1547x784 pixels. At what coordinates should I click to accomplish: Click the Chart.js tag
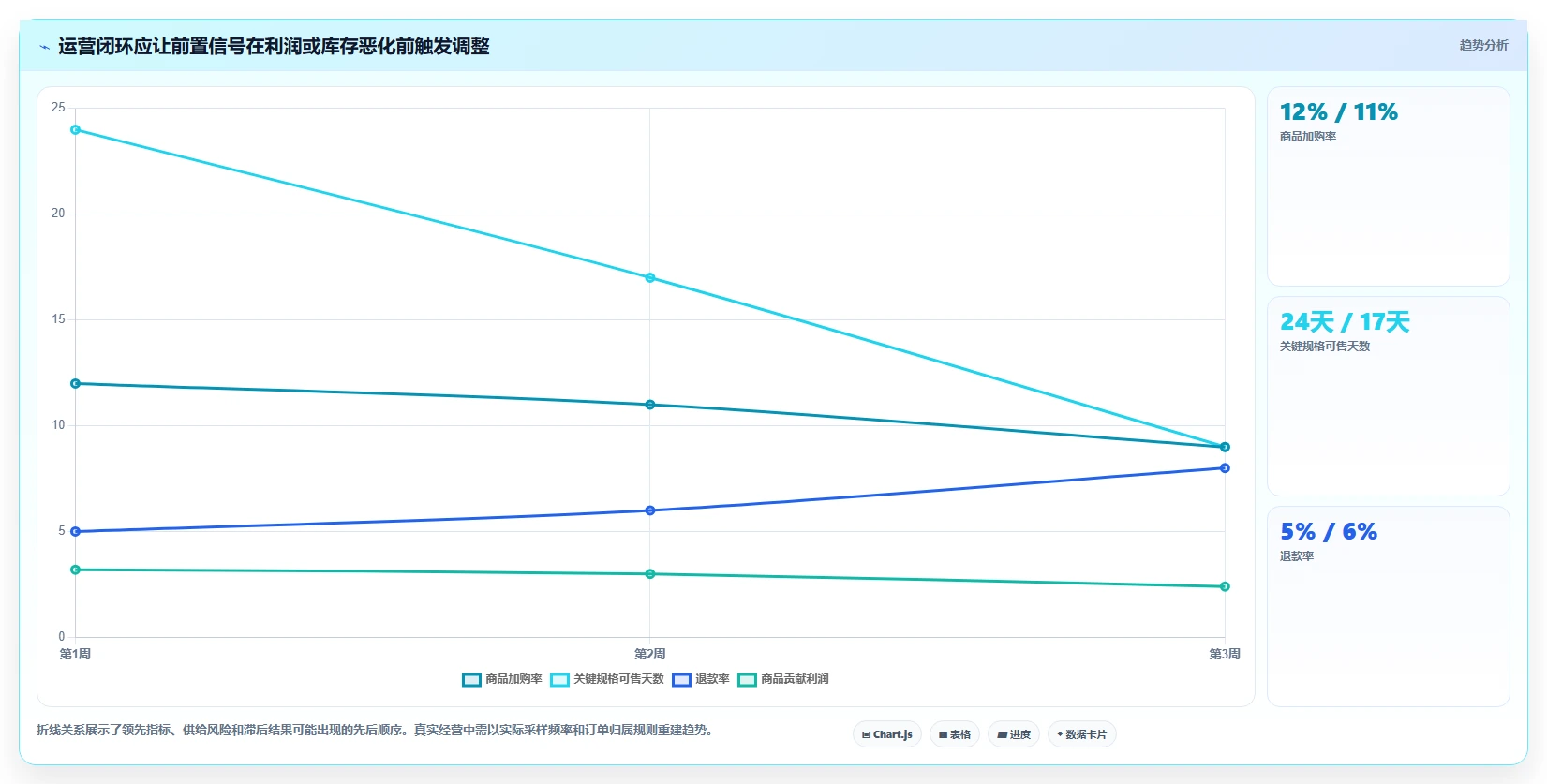tap(887, 734)
